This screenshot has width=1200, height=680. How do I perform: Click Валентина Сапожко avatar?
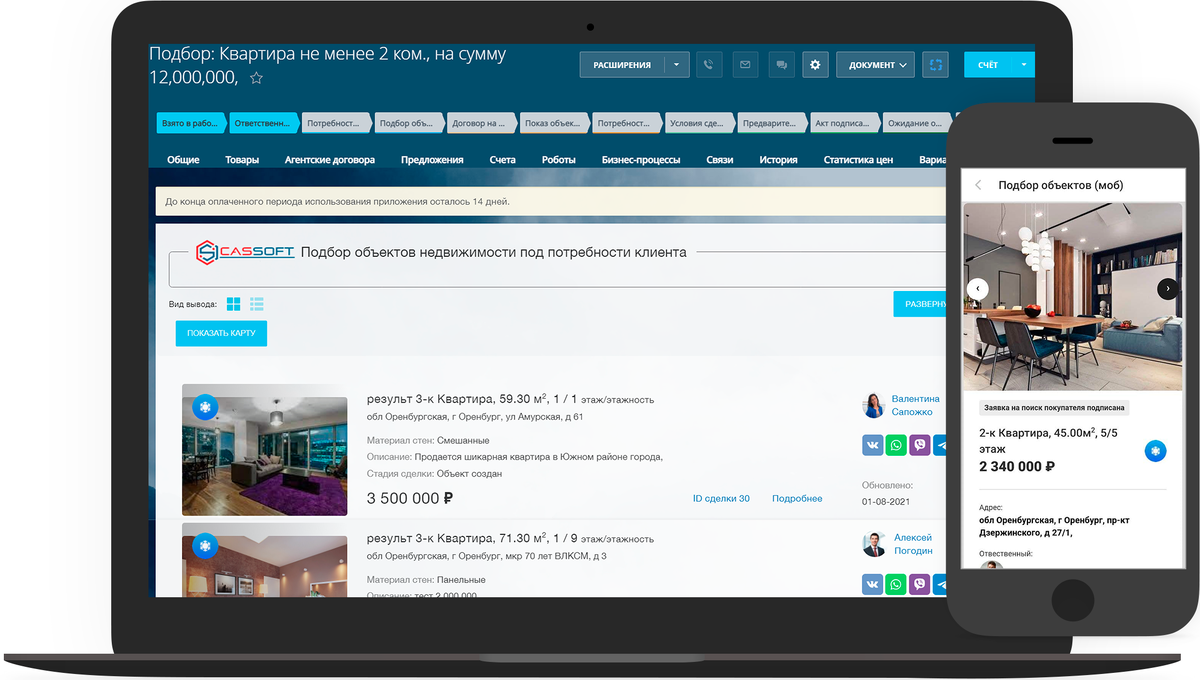[x=873, y=405]
